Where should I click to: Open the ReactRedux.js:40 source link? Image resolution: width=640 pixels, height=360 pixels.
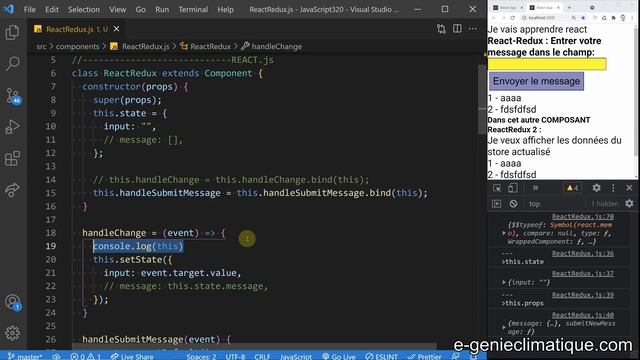pyautogui.click(x=583, y=315)
